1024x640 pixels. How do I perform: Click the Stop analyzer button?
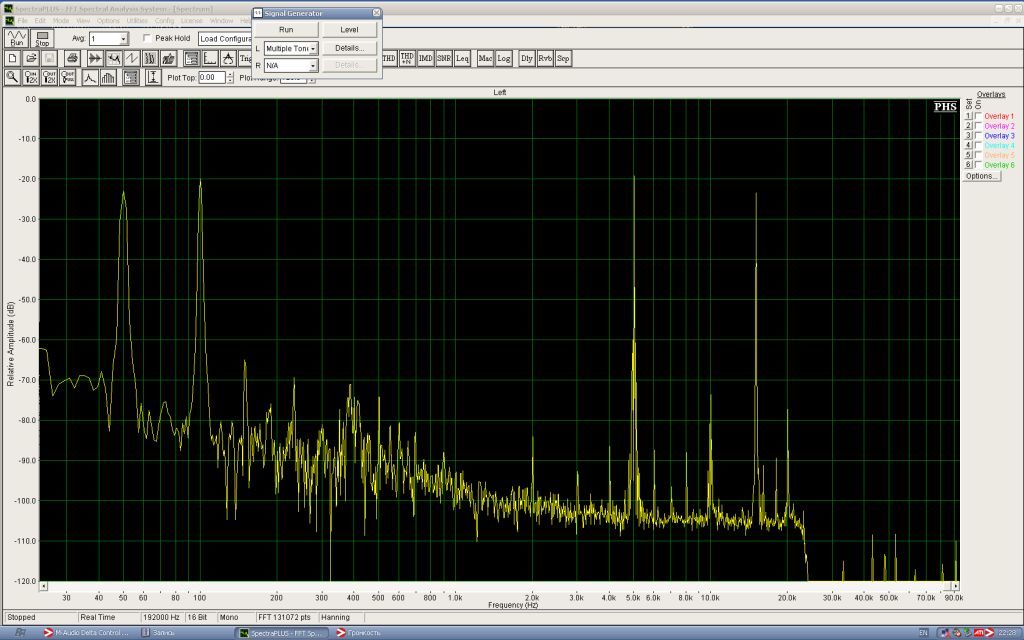point(42,39)
